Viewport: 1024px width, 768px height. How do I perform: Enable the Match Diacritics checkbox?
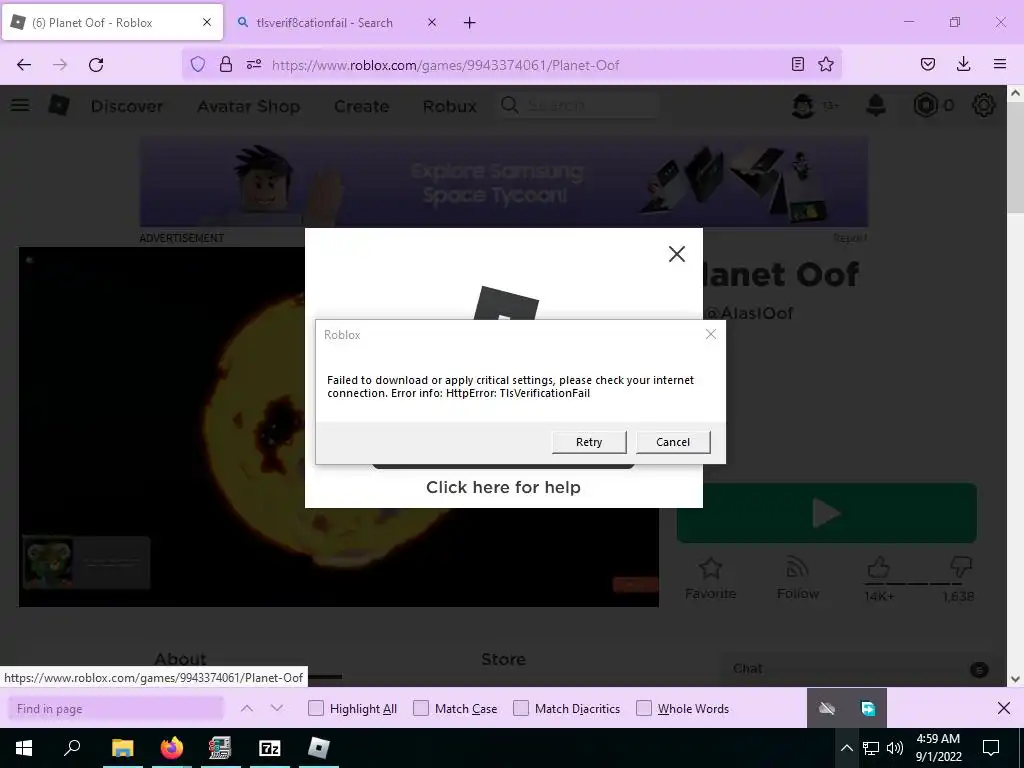[520, 709]
